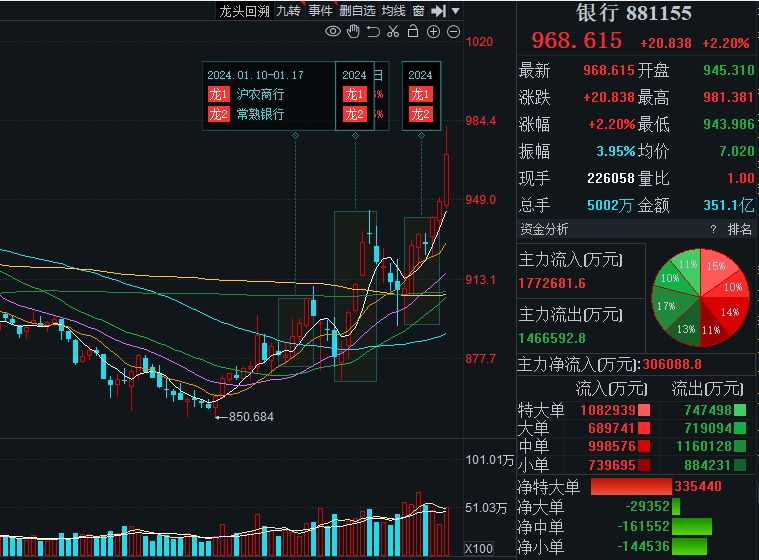759x560 pixels.
Task: Switch to 龙头回溯 tab
Action: (x=244, y=11)
